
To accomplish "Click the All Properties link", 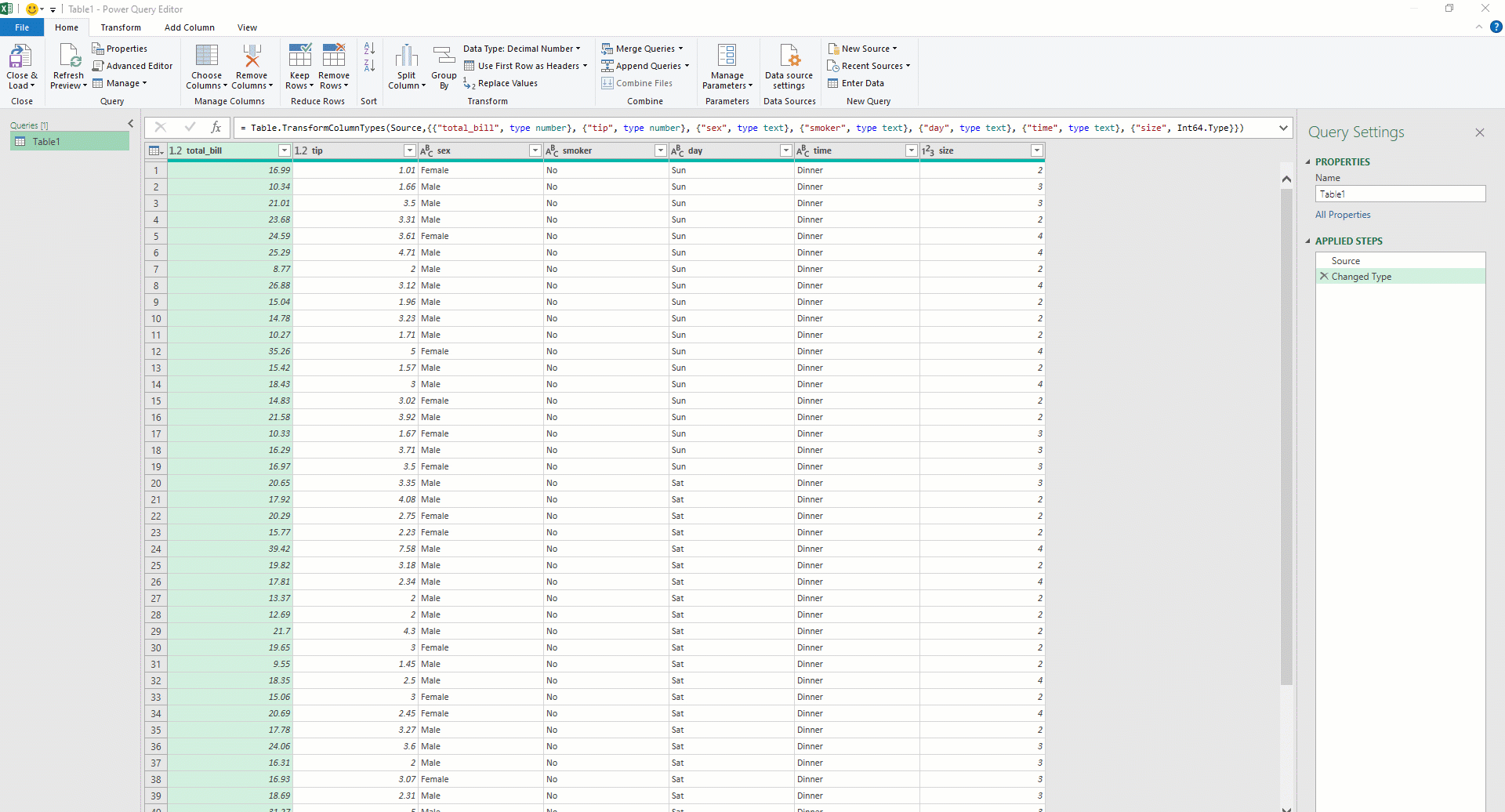I will 1343,215.
